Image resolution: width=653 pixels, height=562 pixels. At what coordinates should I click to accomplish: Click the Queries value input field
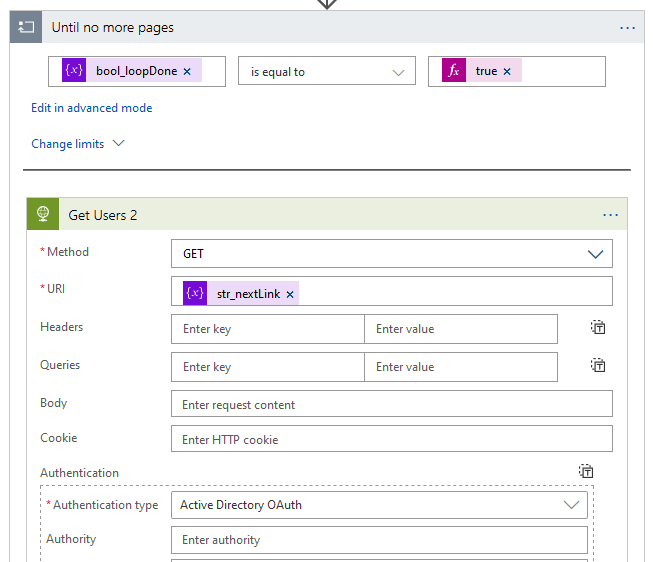tap(460, 367)
